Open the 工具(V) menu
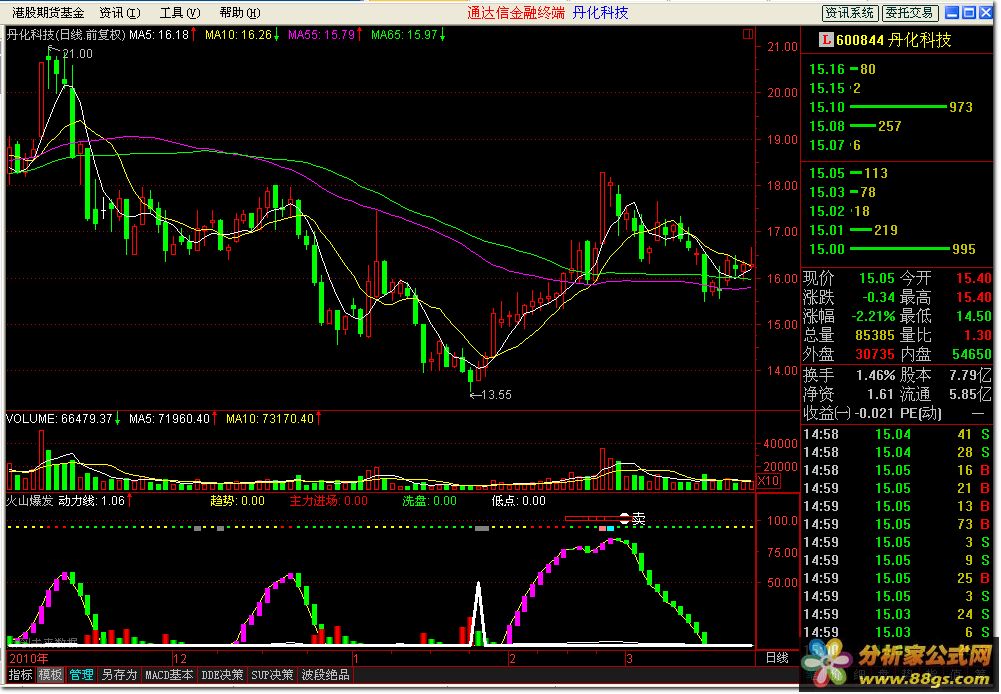Image resolution: width=1001 pixels, height=694 pixels. (x=179, y=13)
